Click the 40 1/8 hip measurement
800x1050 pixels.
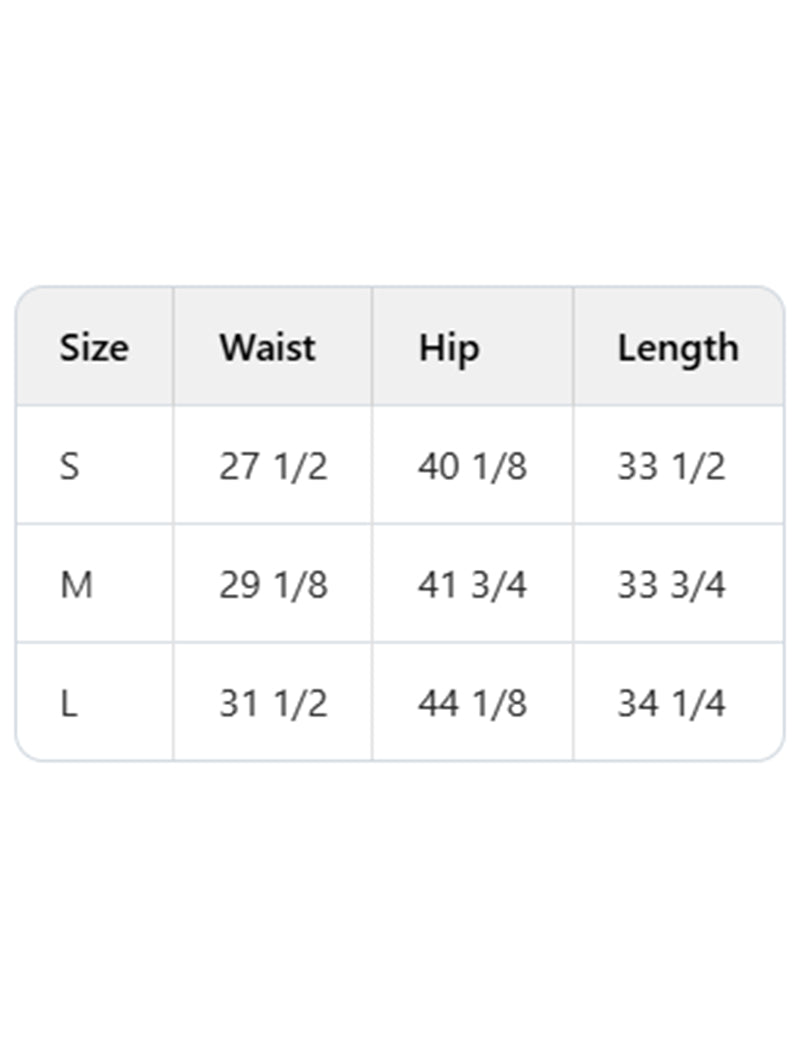coord(472,466)
